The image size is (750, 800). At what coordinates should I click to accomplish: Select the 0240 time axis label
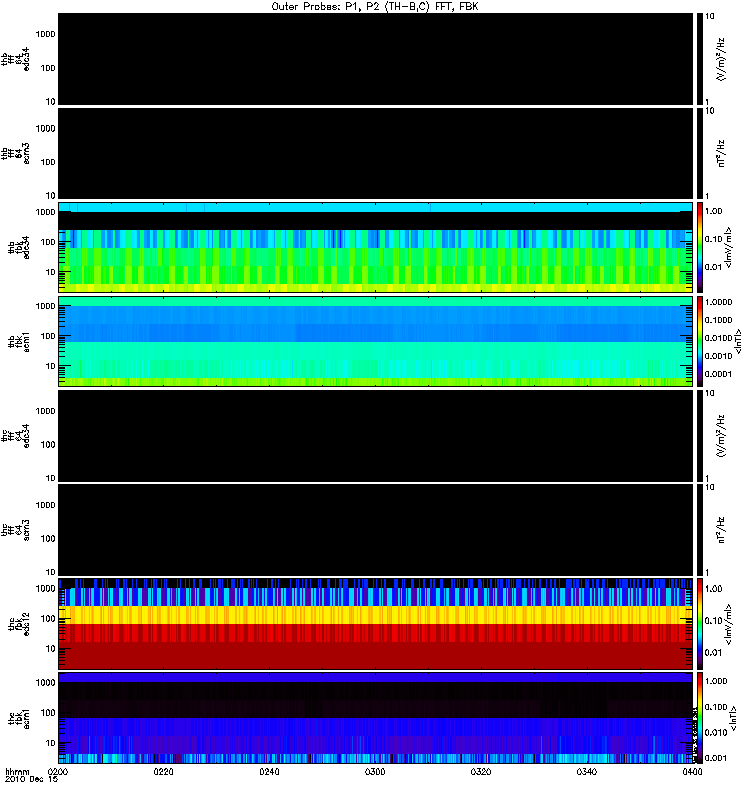coord(269,771)
